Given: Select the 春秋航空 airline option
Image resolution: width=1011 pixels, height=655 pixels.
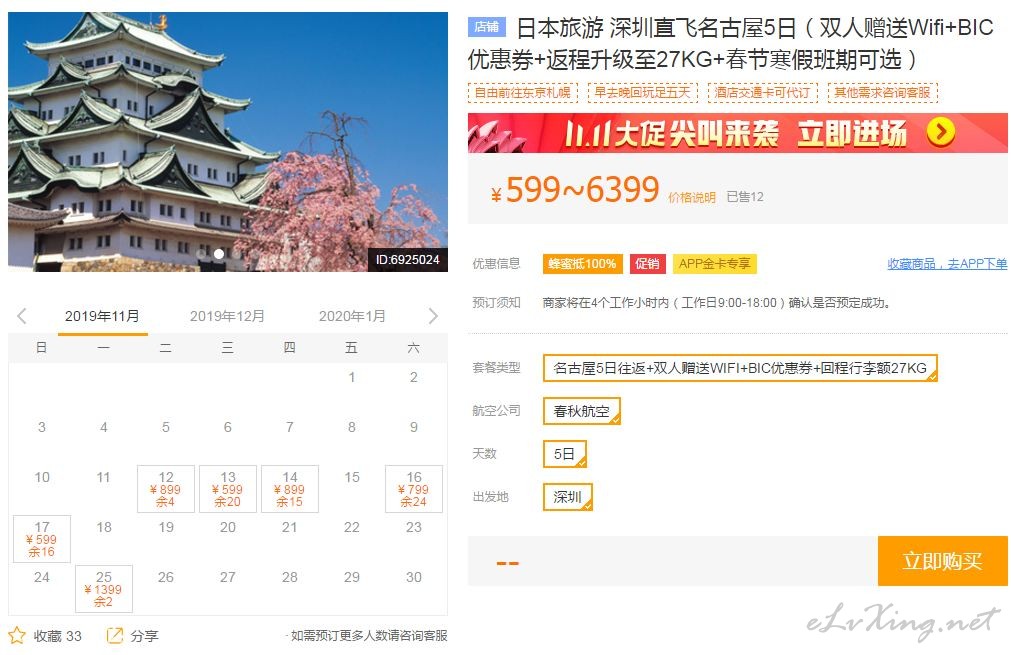Looking at the screenshot, I should tap(582, 411).
